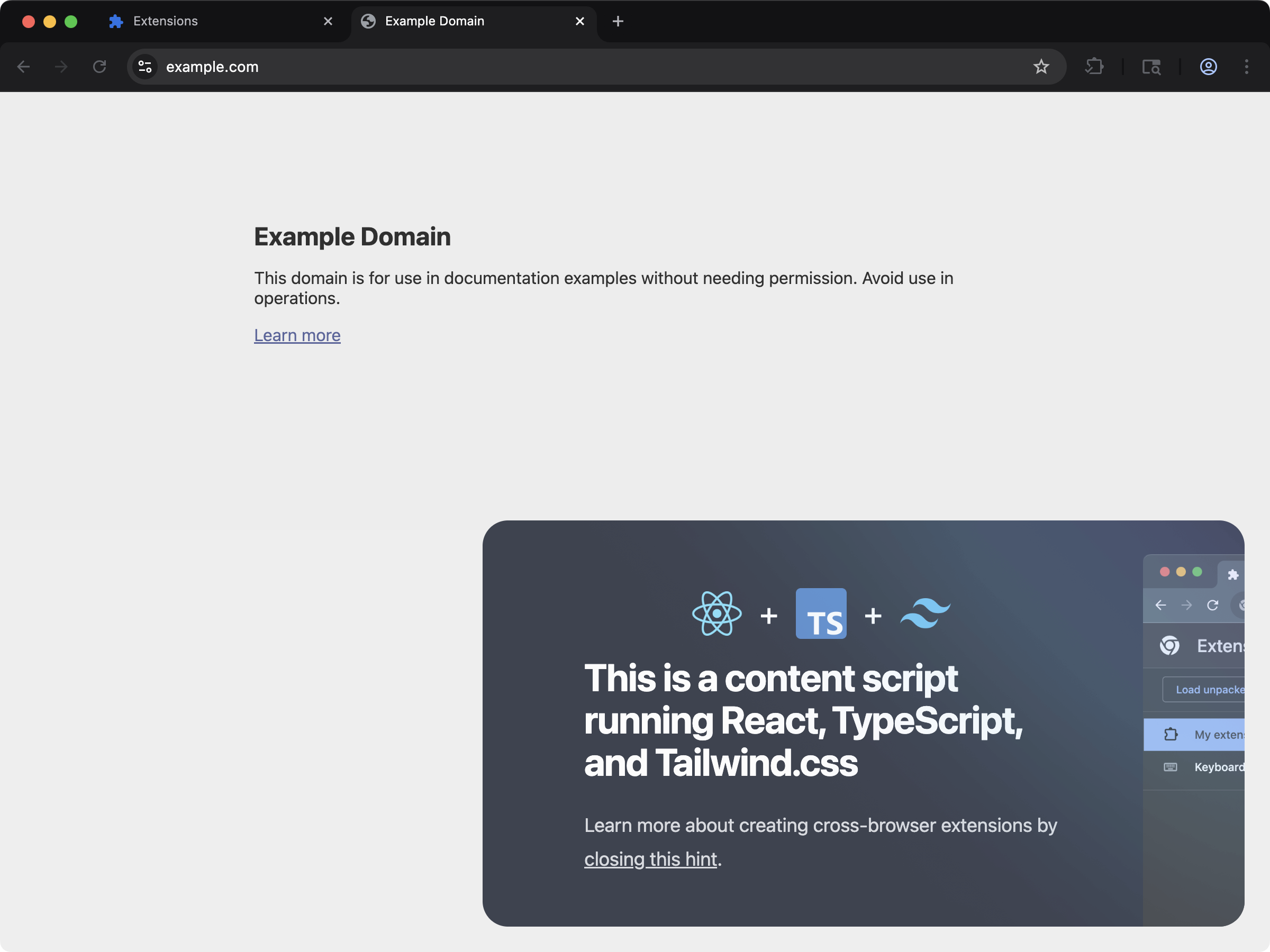The image size is (1270, 952).
Task: Open the Chrome three-dot menu
Action: pos(1247,67)
